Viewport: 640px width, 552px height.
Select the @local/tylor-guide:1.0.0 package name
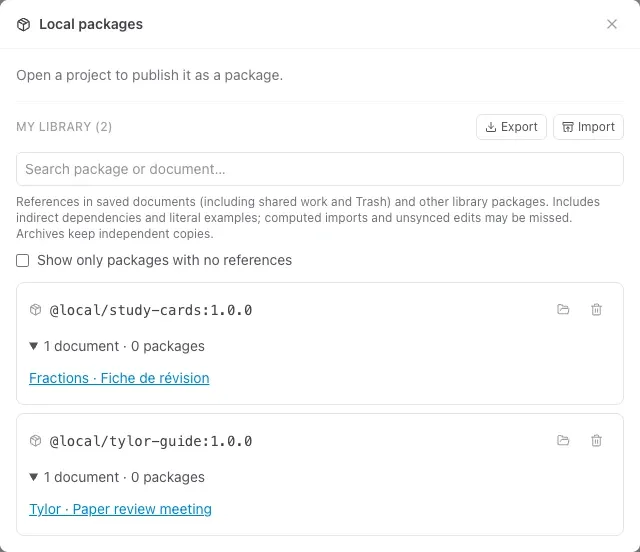pos(151,441)
